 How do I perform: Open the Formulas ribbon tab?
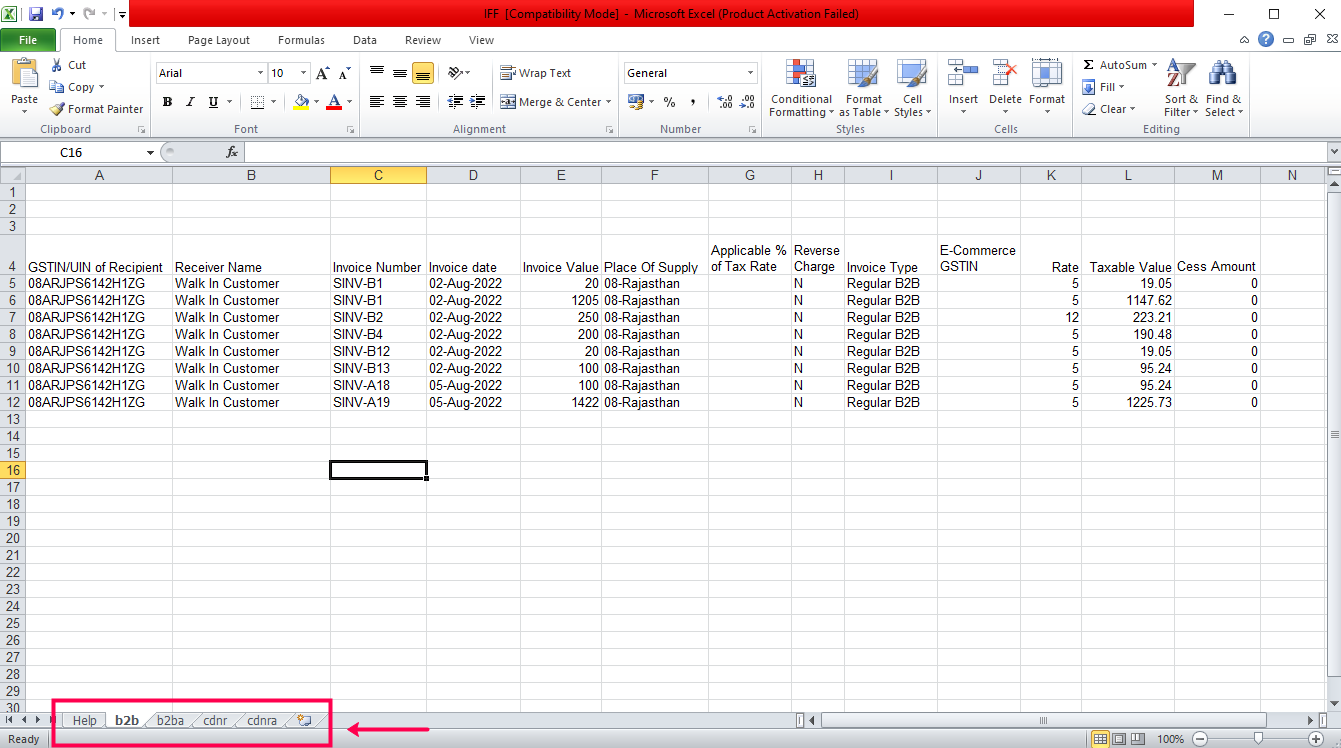[301, 40]
